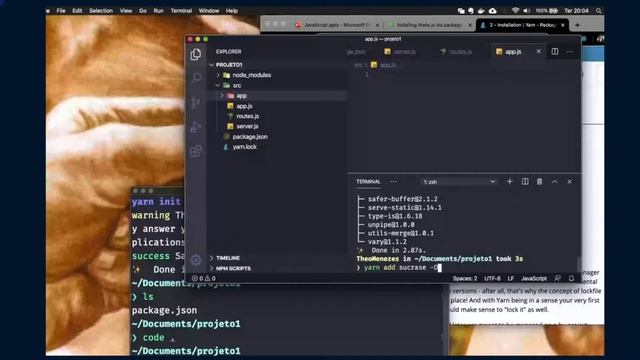Open macOS Spotlight search icon
This screenshot has height=360, width=640.
click(x=599, y=11)
